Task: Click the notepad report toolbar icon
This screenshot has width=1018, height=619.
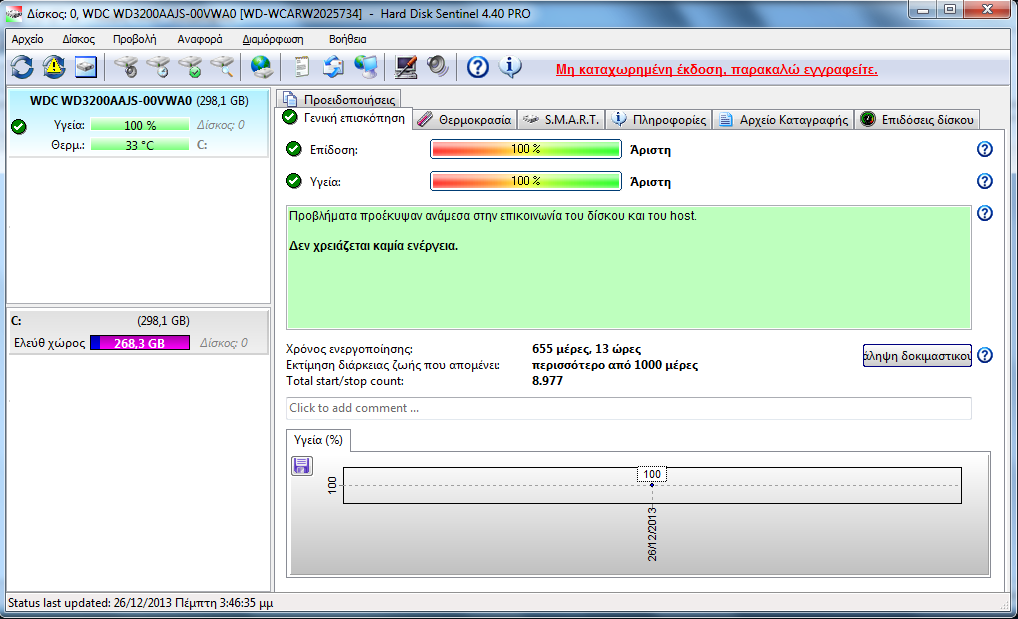Action: point(302,67)
